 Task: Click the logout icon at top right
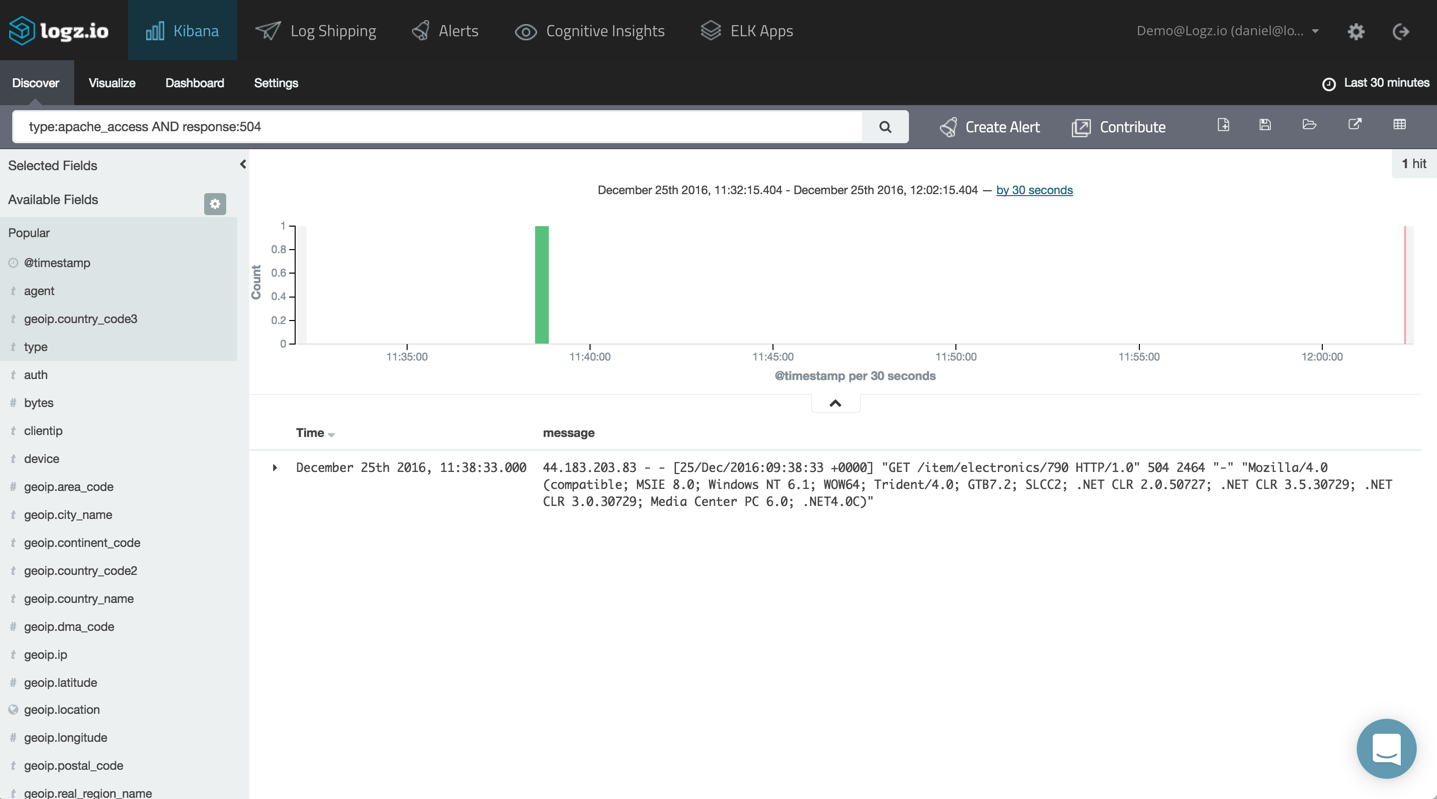(1401, 31)
